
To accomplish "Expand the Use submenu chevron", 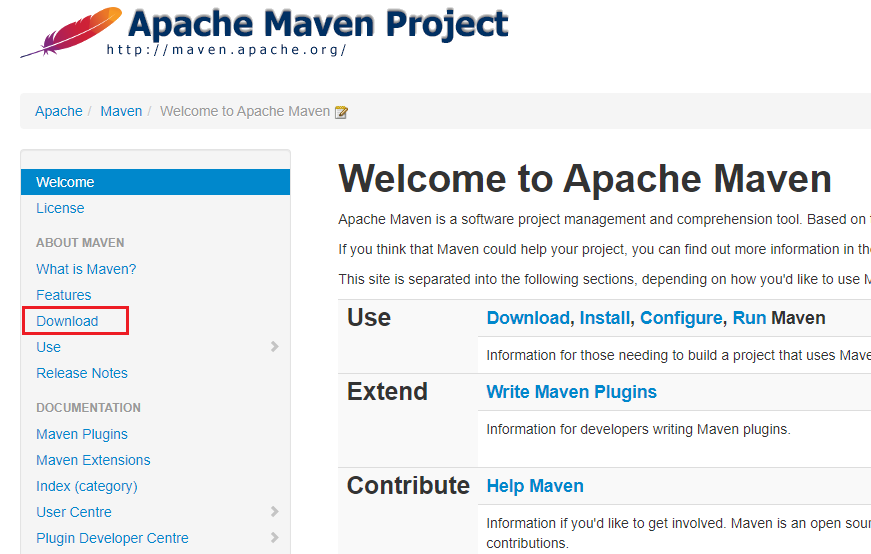I will click(274, 347).
